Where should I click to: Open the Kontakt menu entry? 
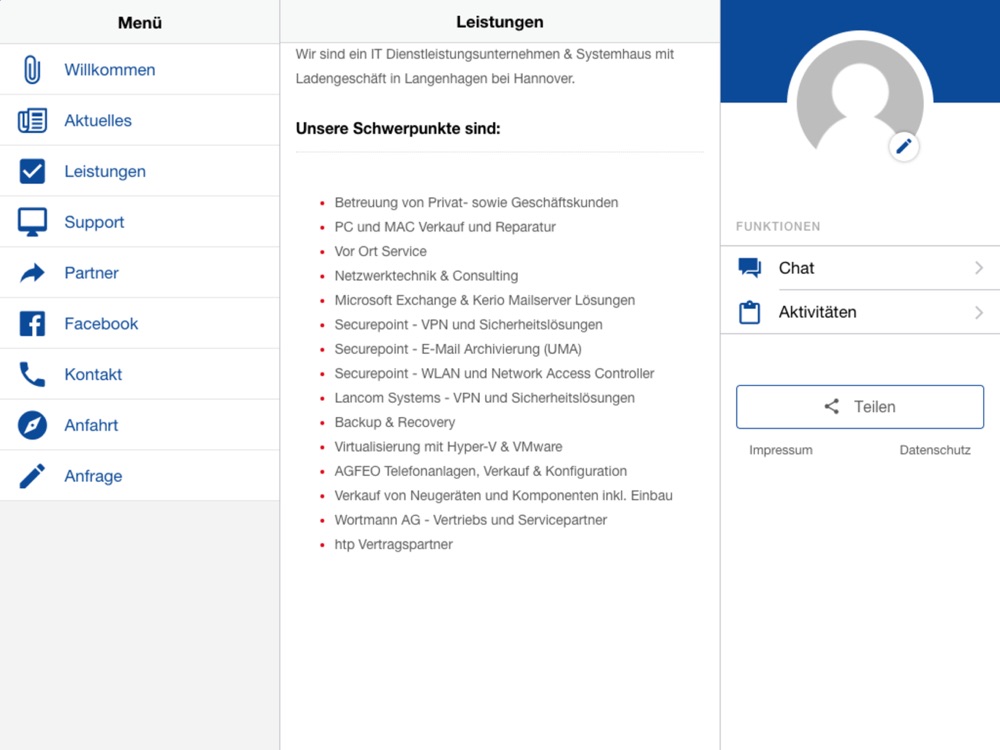pyautogui.click(x=140, y=374)
